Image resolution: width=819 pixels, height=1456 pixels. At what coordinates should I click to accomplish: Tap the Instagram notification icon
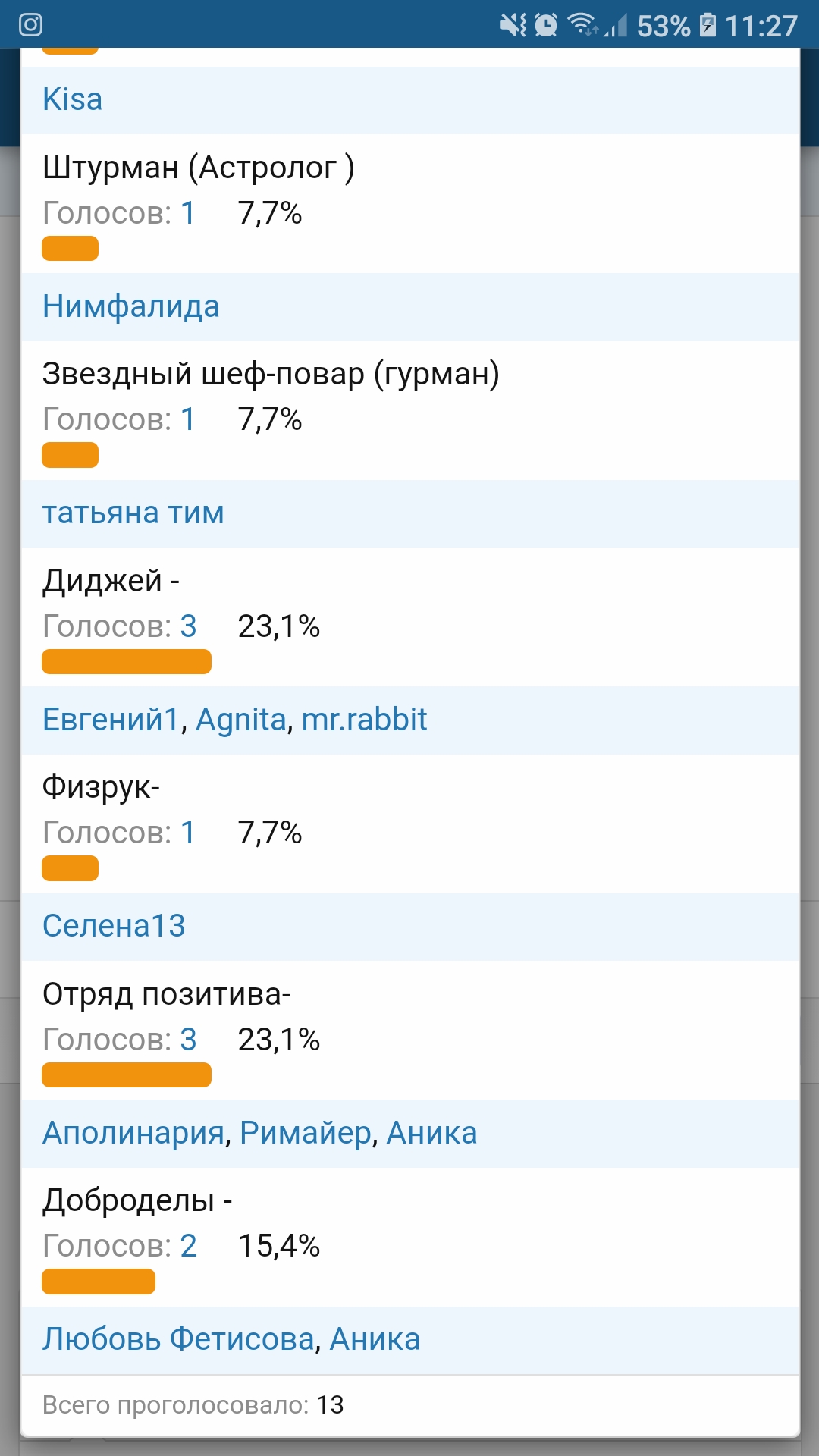pos(30,25)
